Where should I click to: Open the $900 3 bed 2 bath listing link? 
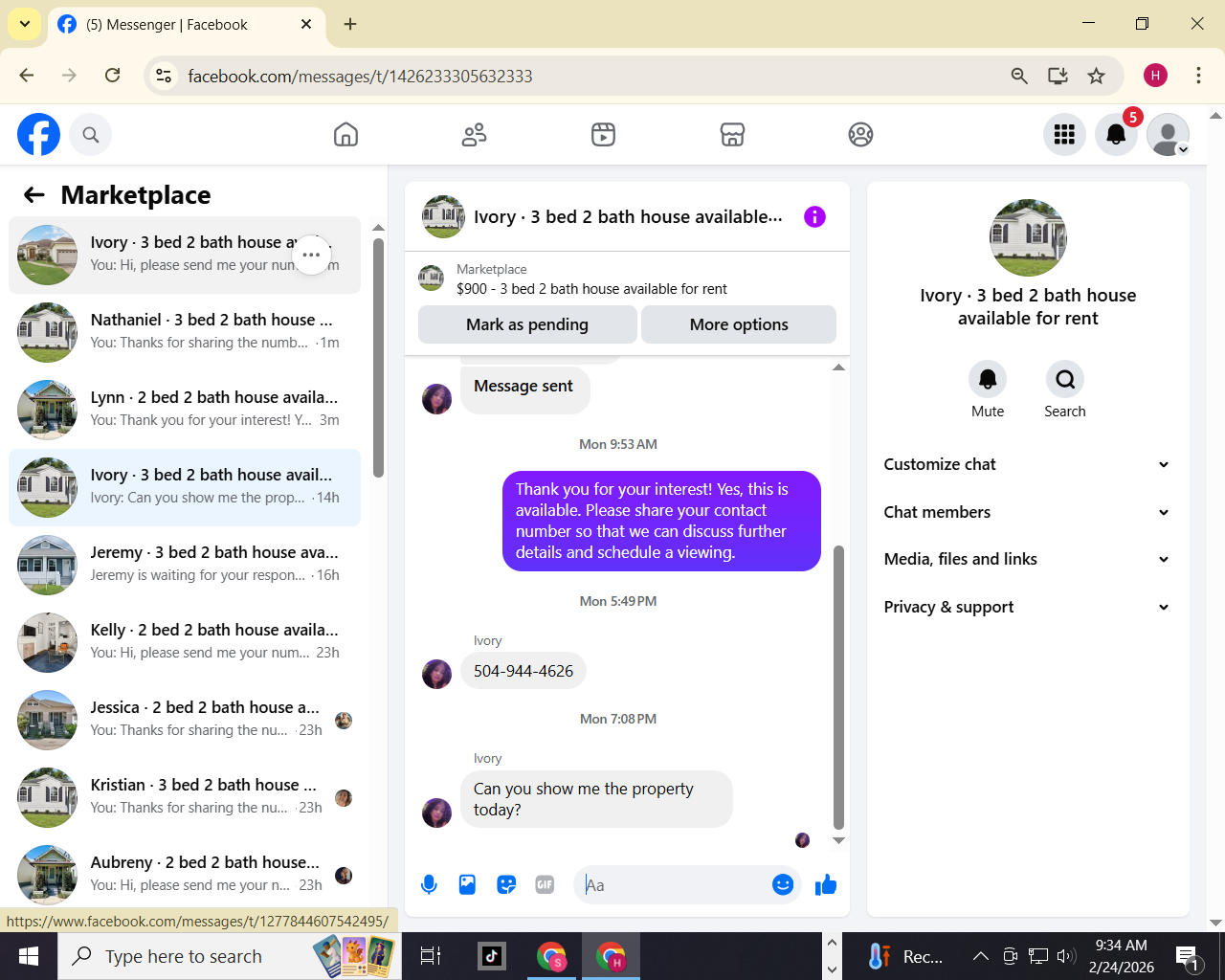point(591,289)
